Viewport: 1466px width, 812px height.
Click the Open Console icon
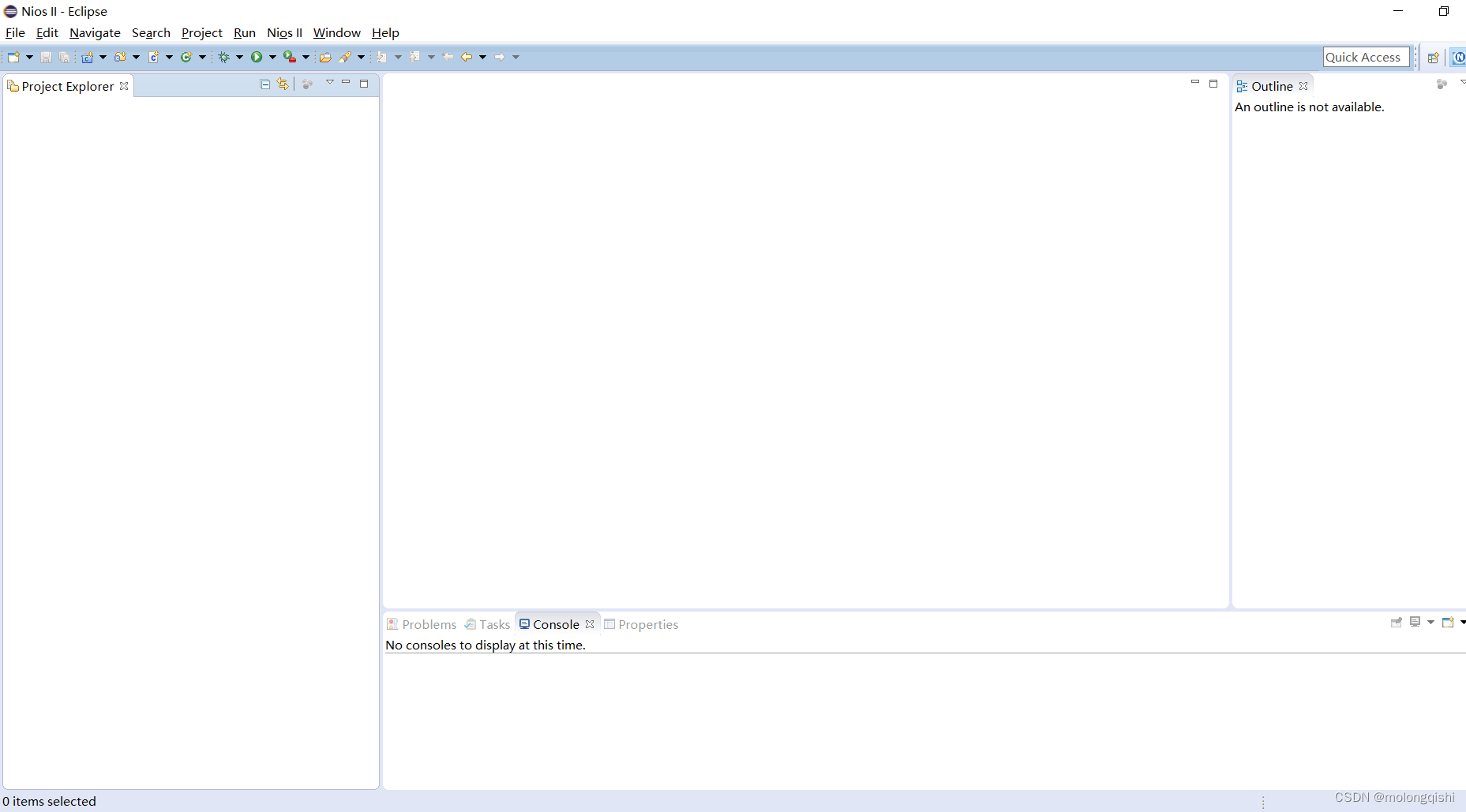[1448, 622]
